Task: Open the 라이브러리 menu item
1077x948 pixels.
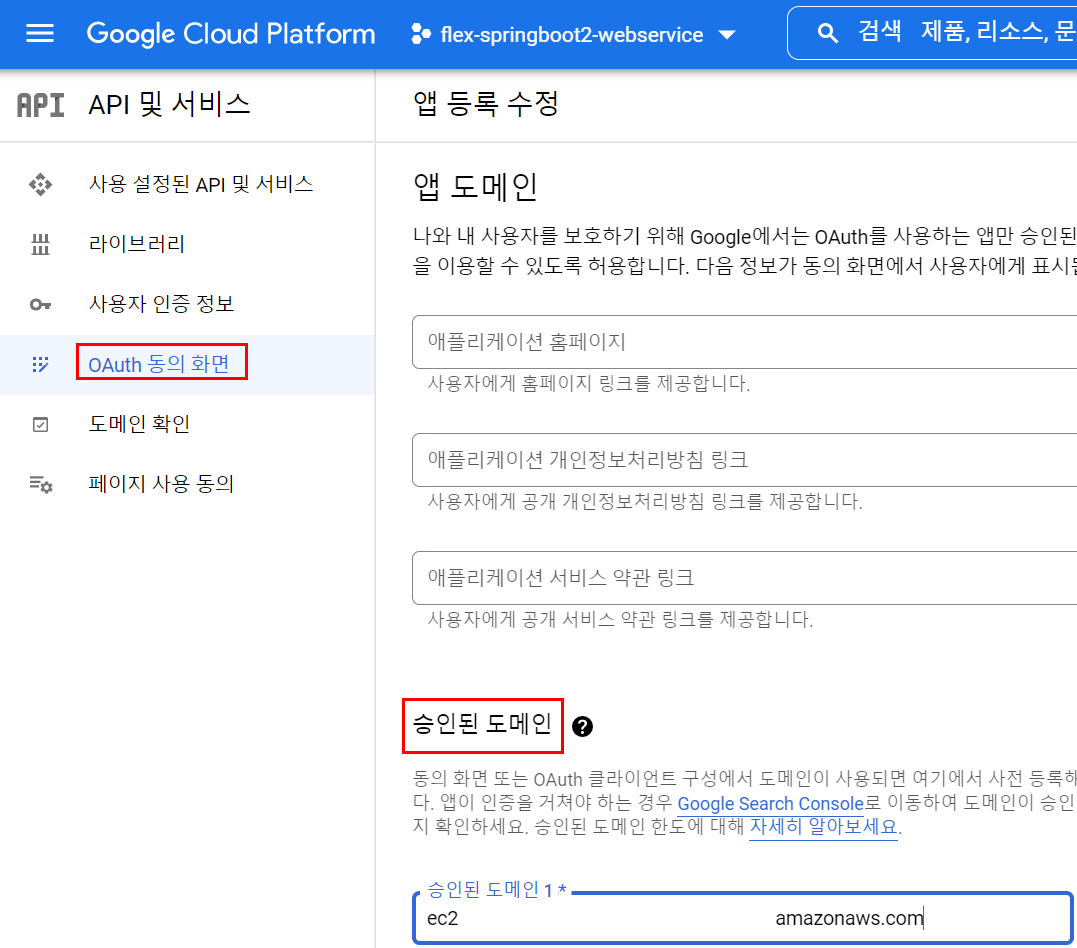Action: (137, 244)
